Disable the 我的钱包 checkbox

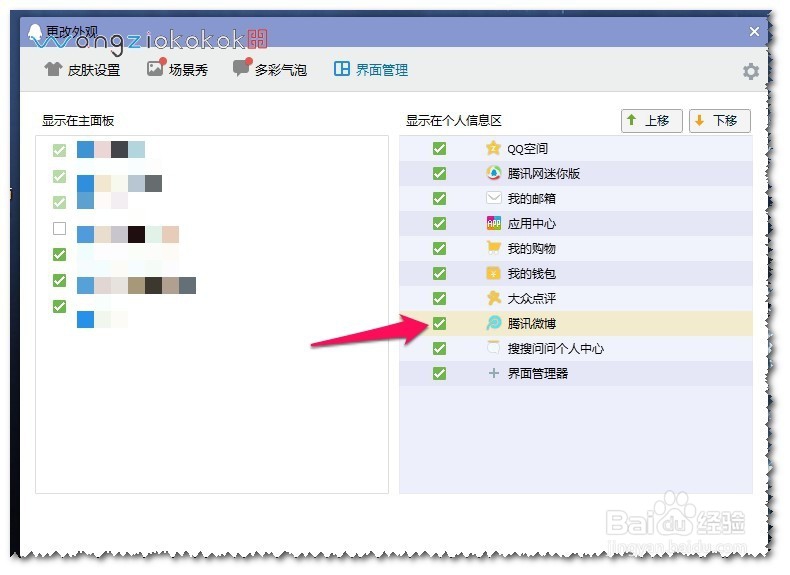(x=439, y=273)
